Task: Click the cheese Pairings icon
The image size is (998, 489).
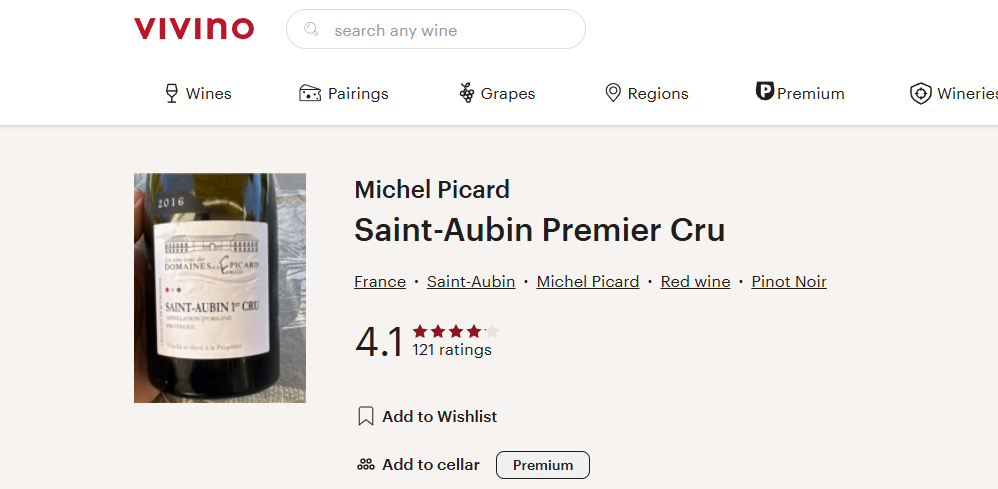Action: click(310, 94)
